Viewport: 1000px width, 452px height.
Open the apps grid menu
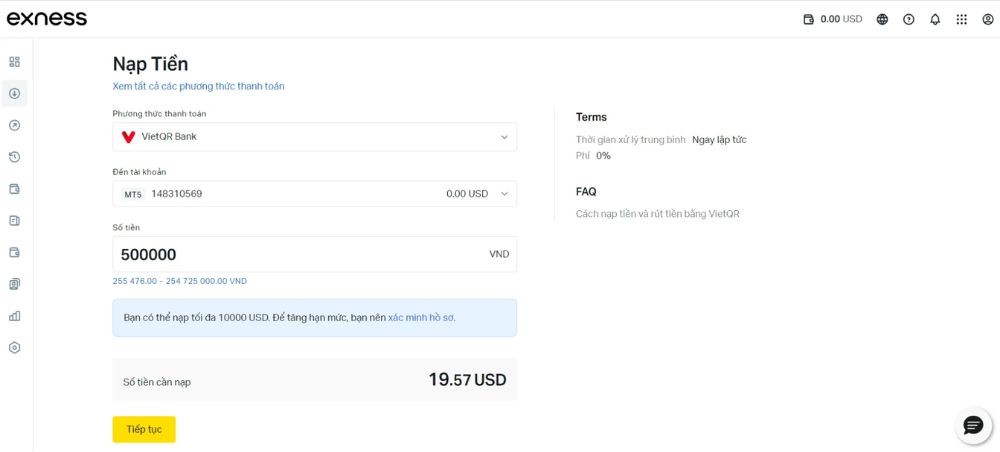961,19
